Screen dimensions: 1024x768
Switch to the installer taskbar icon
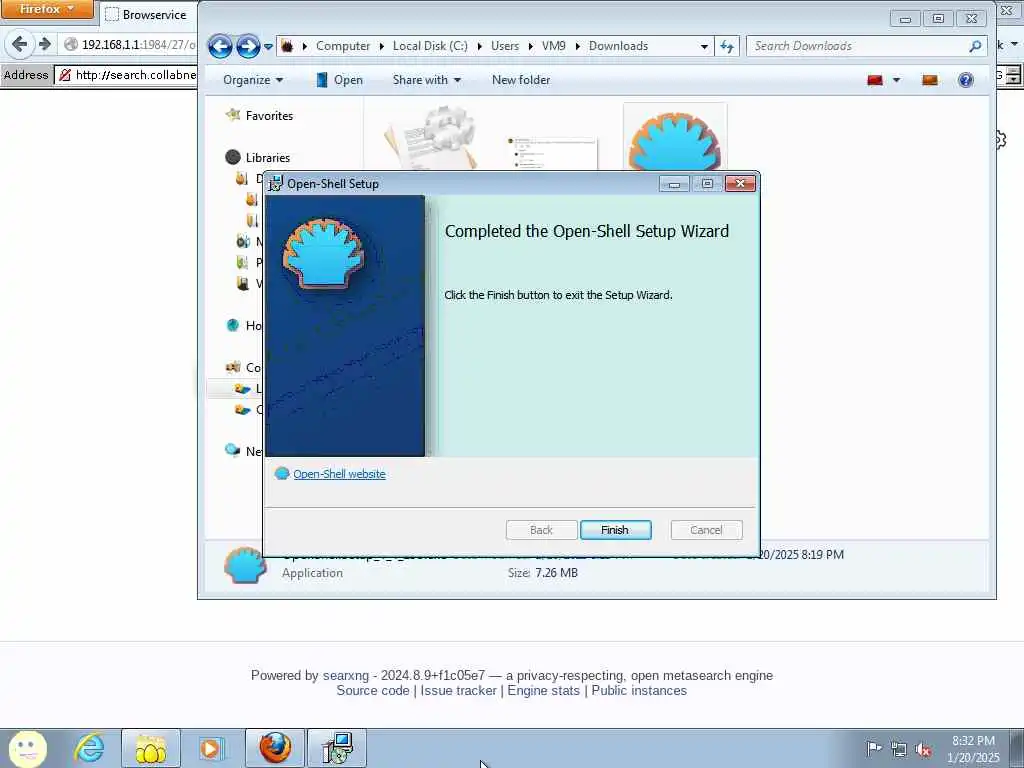click(337, 748)
